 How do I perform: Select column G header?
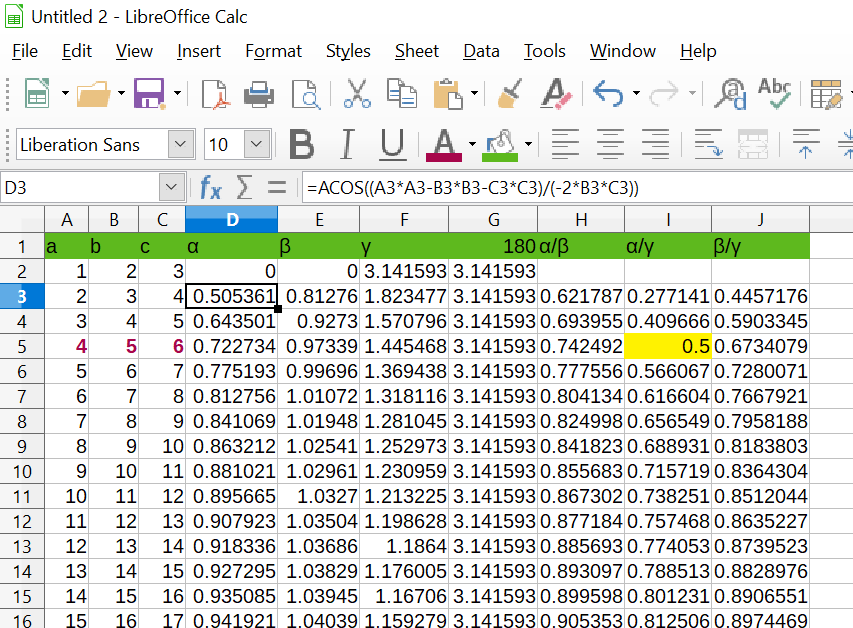493,220
